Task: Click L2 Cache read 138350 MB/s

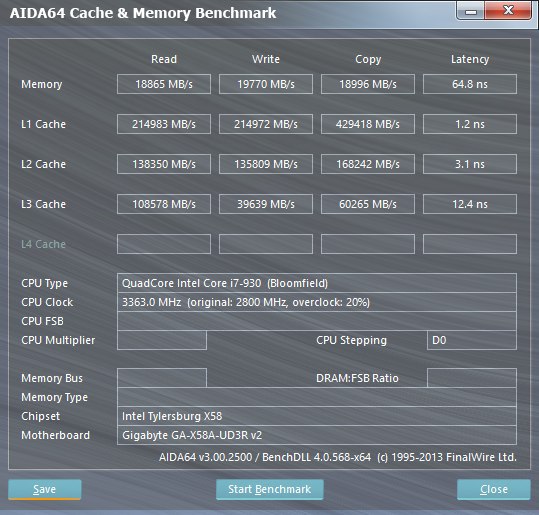Action: pos(164,164)
